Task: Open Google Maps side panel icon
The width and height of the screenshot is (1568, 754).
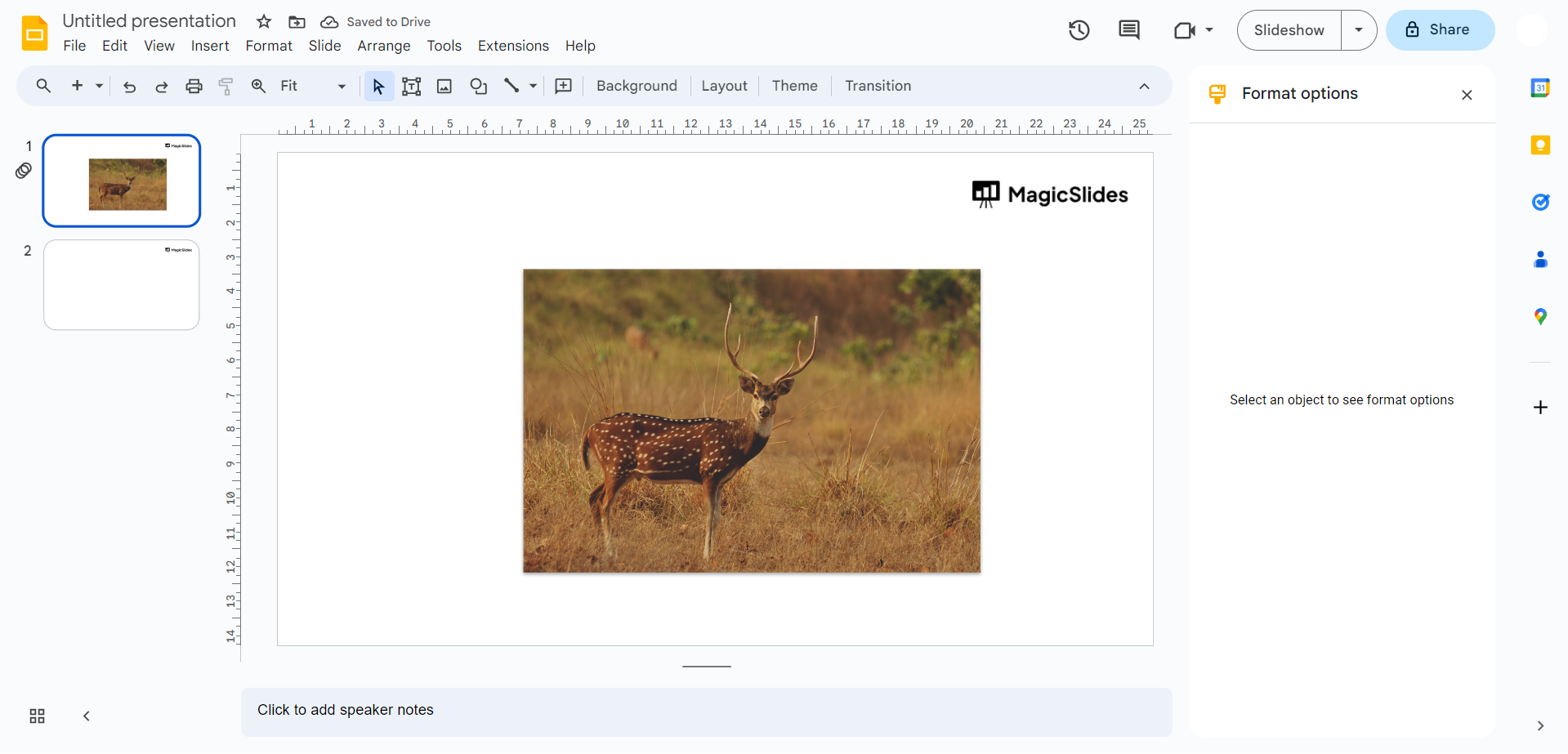Action: click(1539, 317)
